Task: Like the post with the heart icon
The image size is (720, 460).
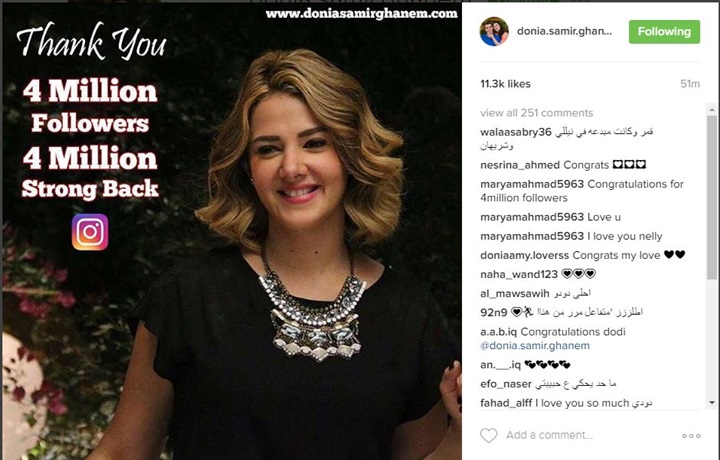Action: click(x=489, y=435)
